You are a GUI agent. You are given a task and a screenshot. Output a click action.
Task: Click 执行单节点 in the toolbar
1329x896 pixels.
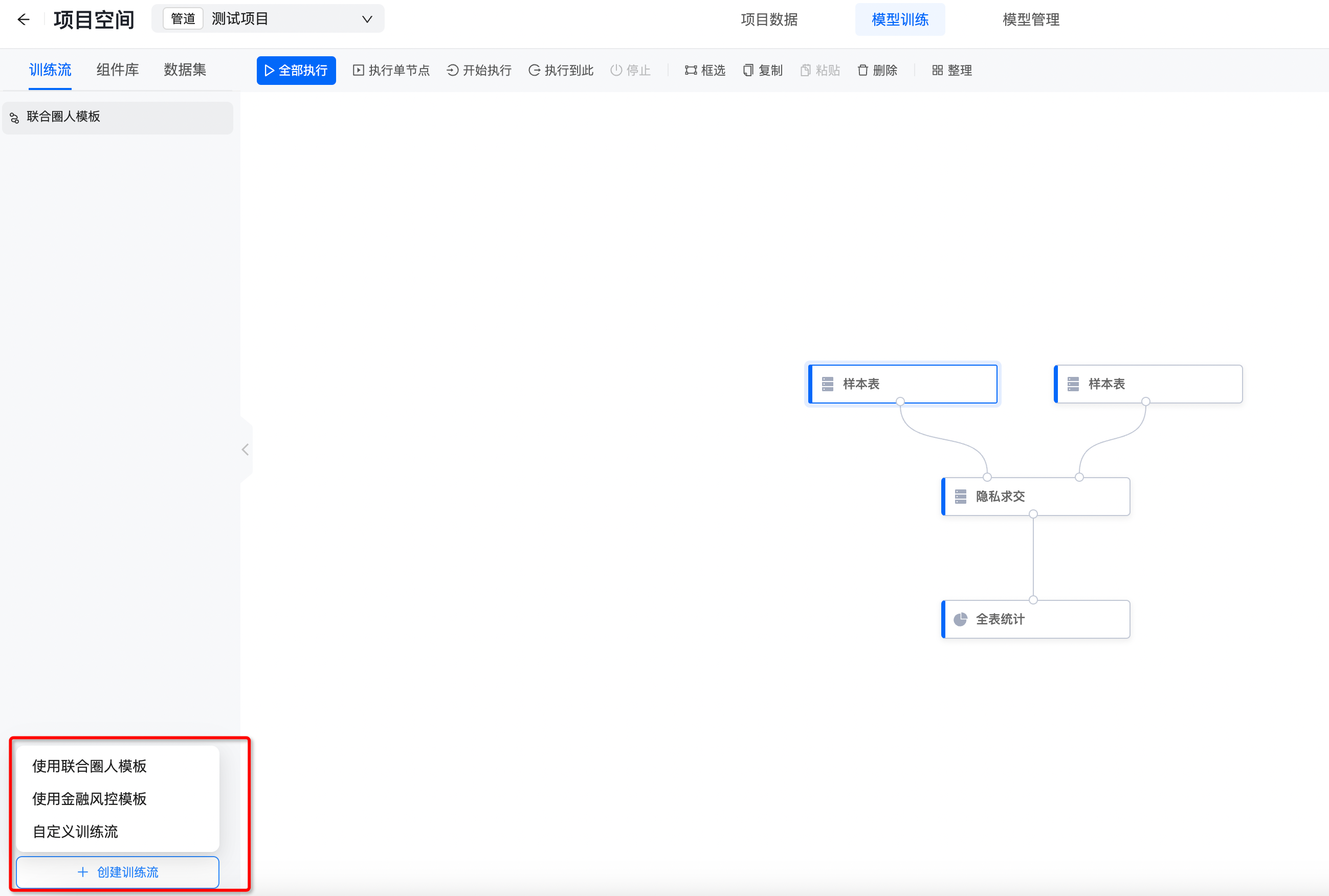391,70
